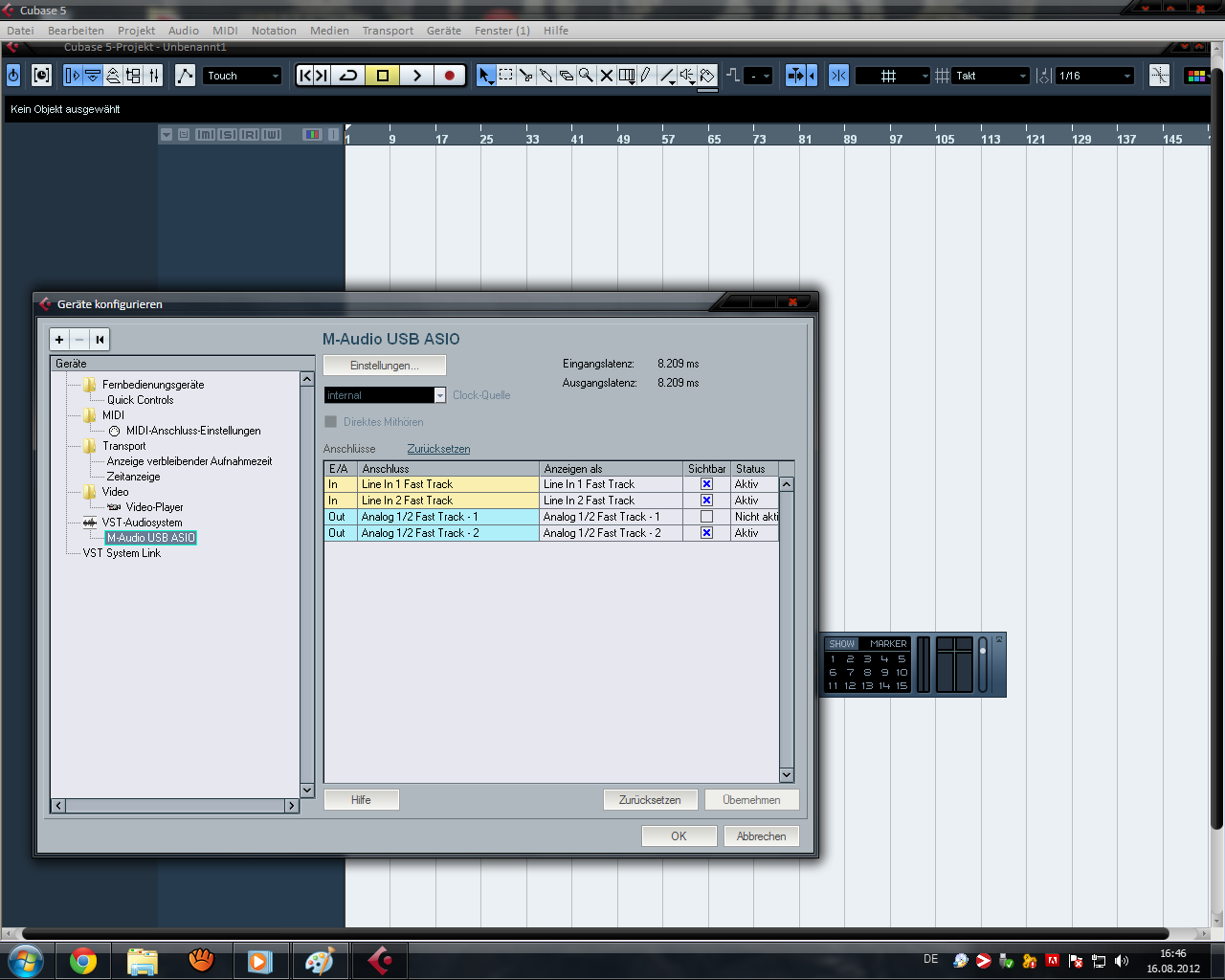Check Sichtbar for Analog 1/2 Fast Track - 1
This screenshot has width=1225, height=980.
tap(706, 517)
